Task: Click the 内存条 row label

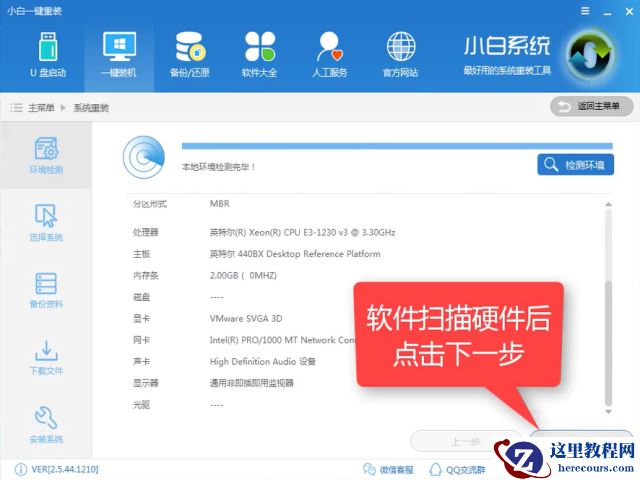Action: [x=145, y=276]
